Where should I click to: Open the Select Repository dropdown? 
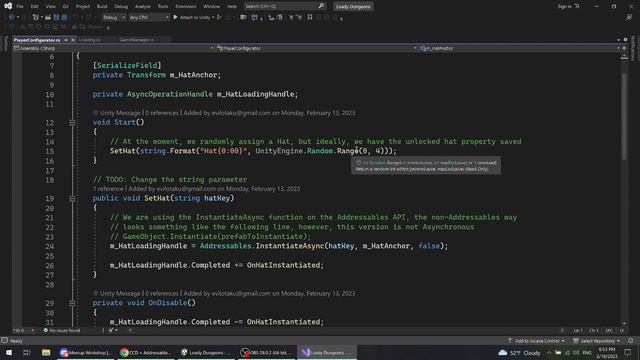[x=597, y=340]
